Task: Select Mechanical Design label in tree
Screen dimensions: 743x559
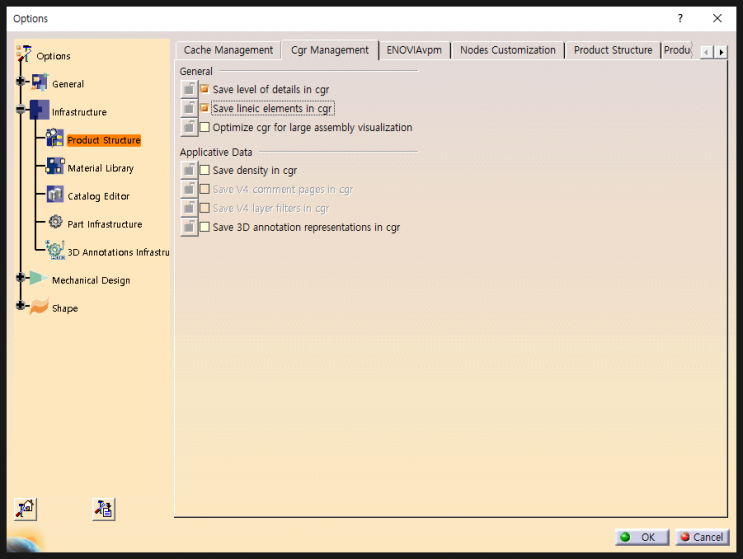Action: pos(91,280)
